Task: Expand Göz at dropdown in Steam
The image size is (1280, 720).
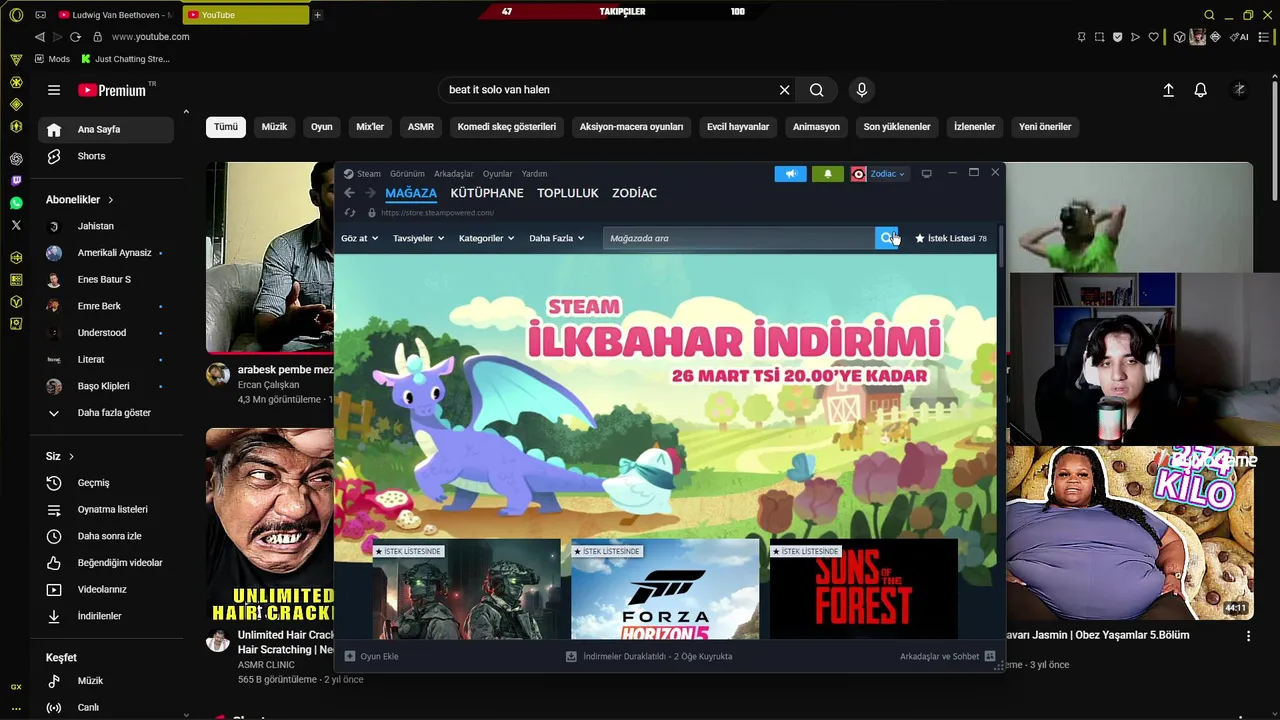Action: pos(359,238)
